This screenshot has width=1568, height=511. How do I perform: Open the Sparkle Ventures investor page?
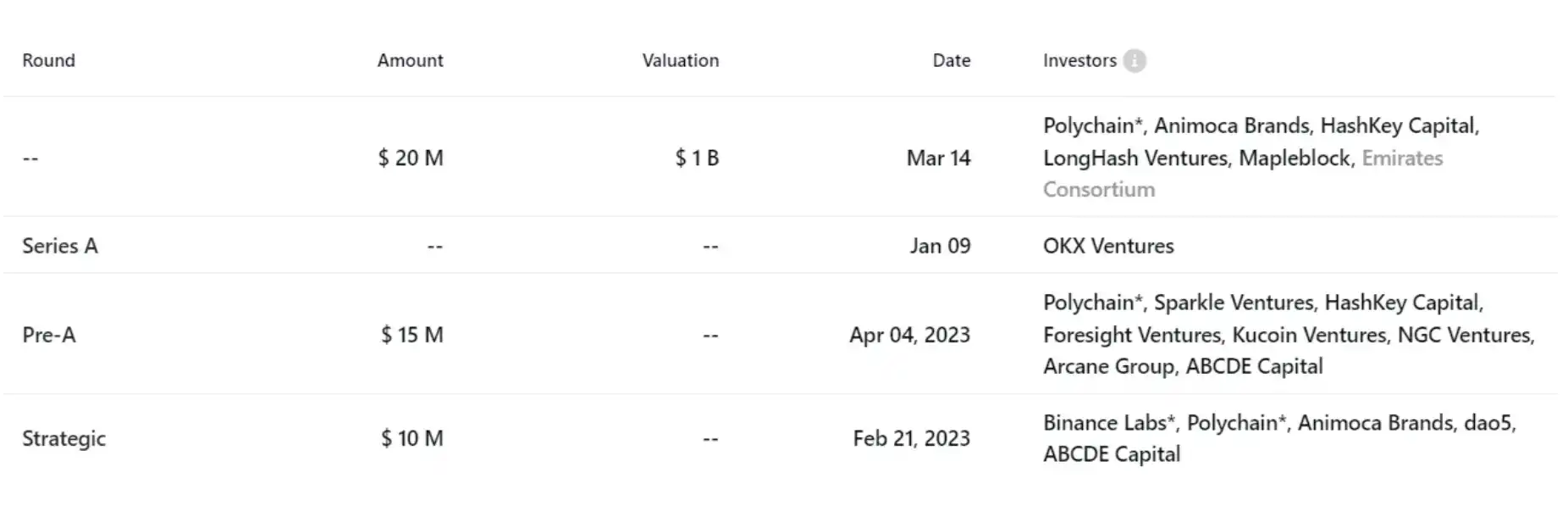click(1234, 303)
